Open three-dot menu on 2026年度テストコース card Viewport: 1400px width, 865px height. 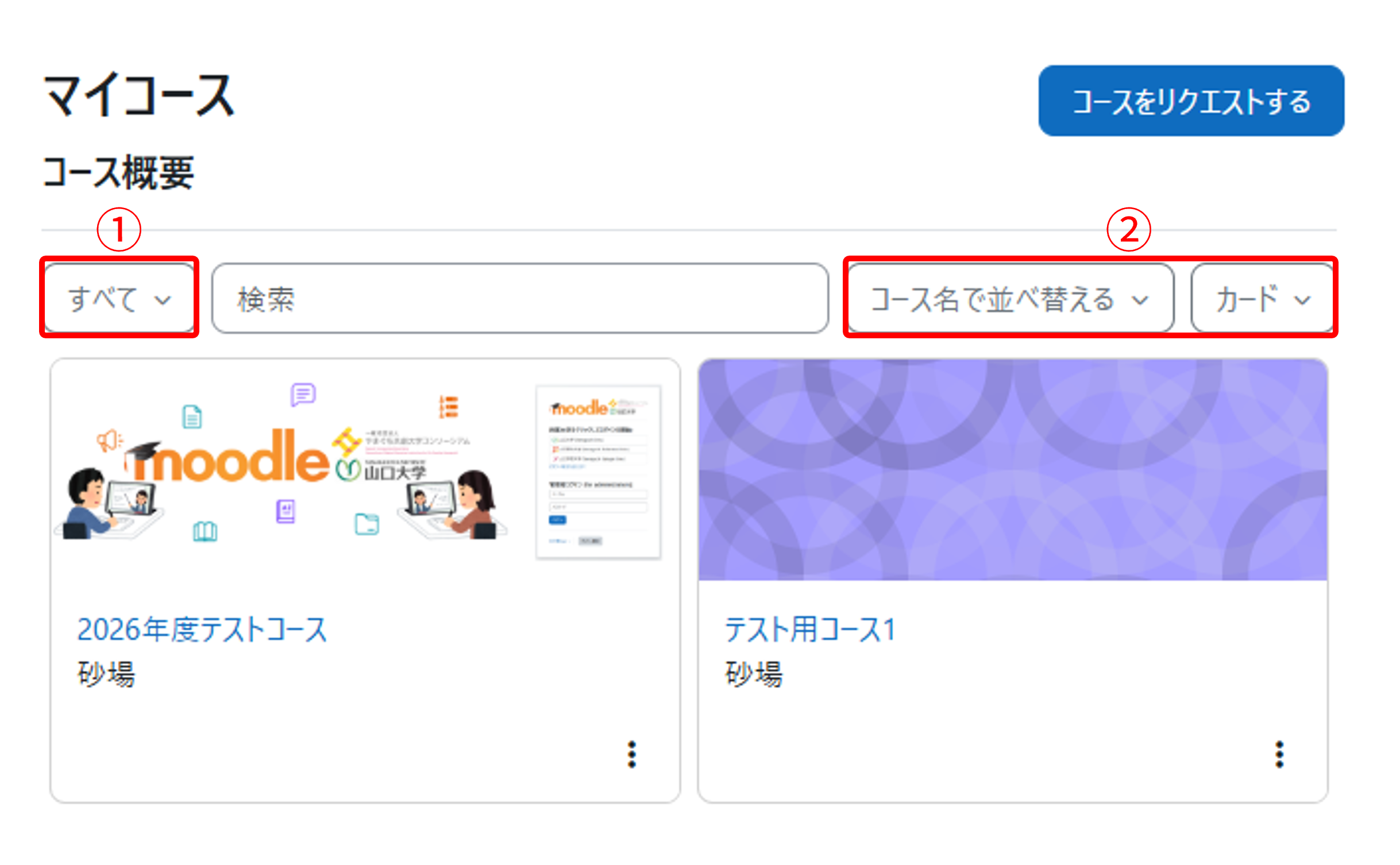click(x=631, y=754)
